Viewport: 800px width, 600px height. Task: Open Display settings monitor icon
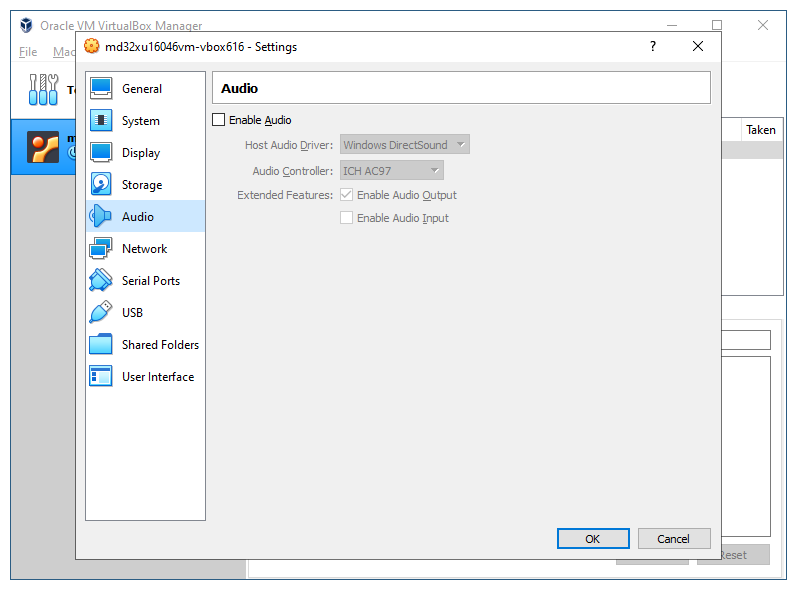pyautogui.click(x=101, y=153)
